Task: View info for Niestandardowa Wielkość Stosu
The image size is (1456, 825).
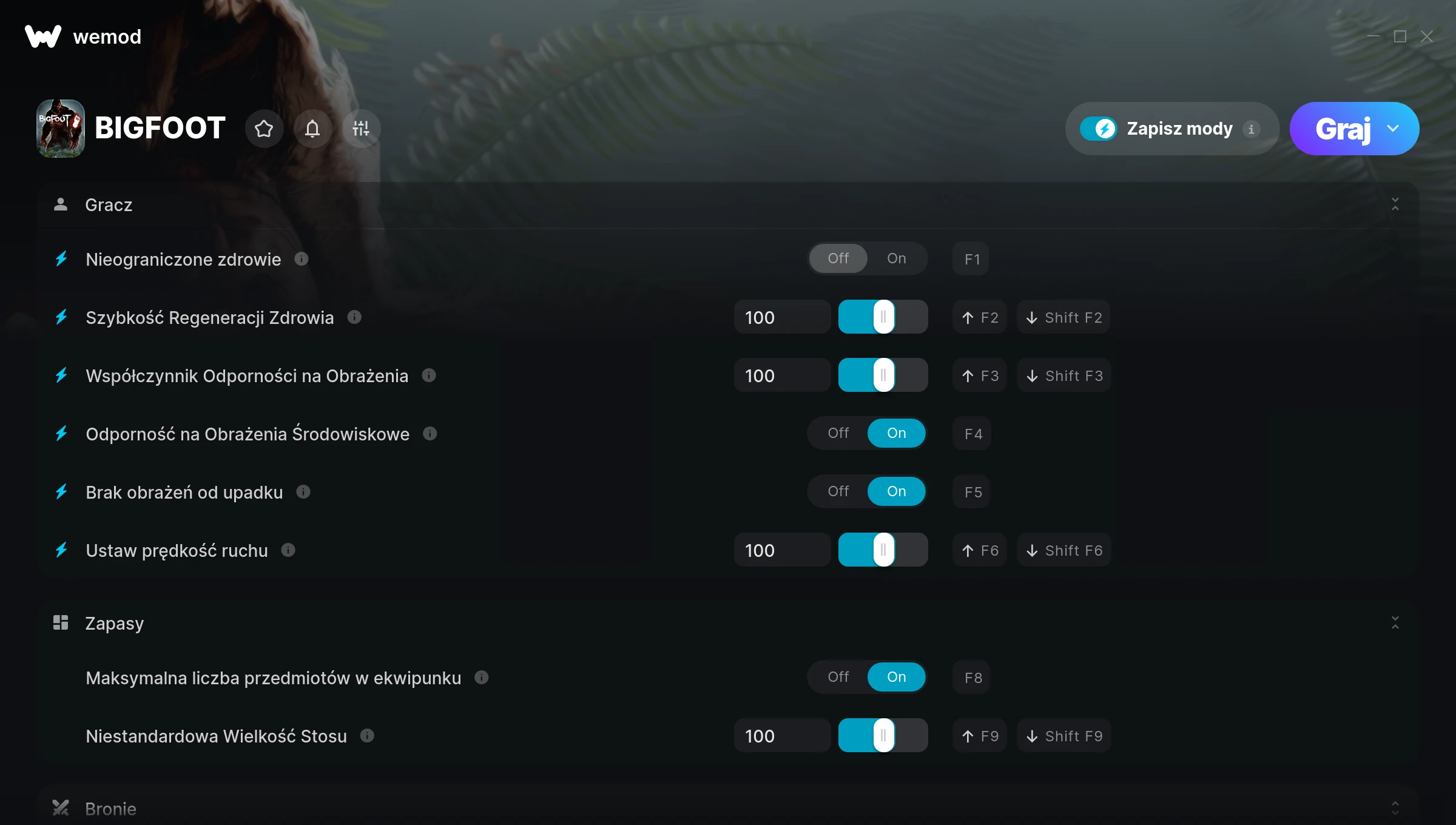Action: (367, 736)
